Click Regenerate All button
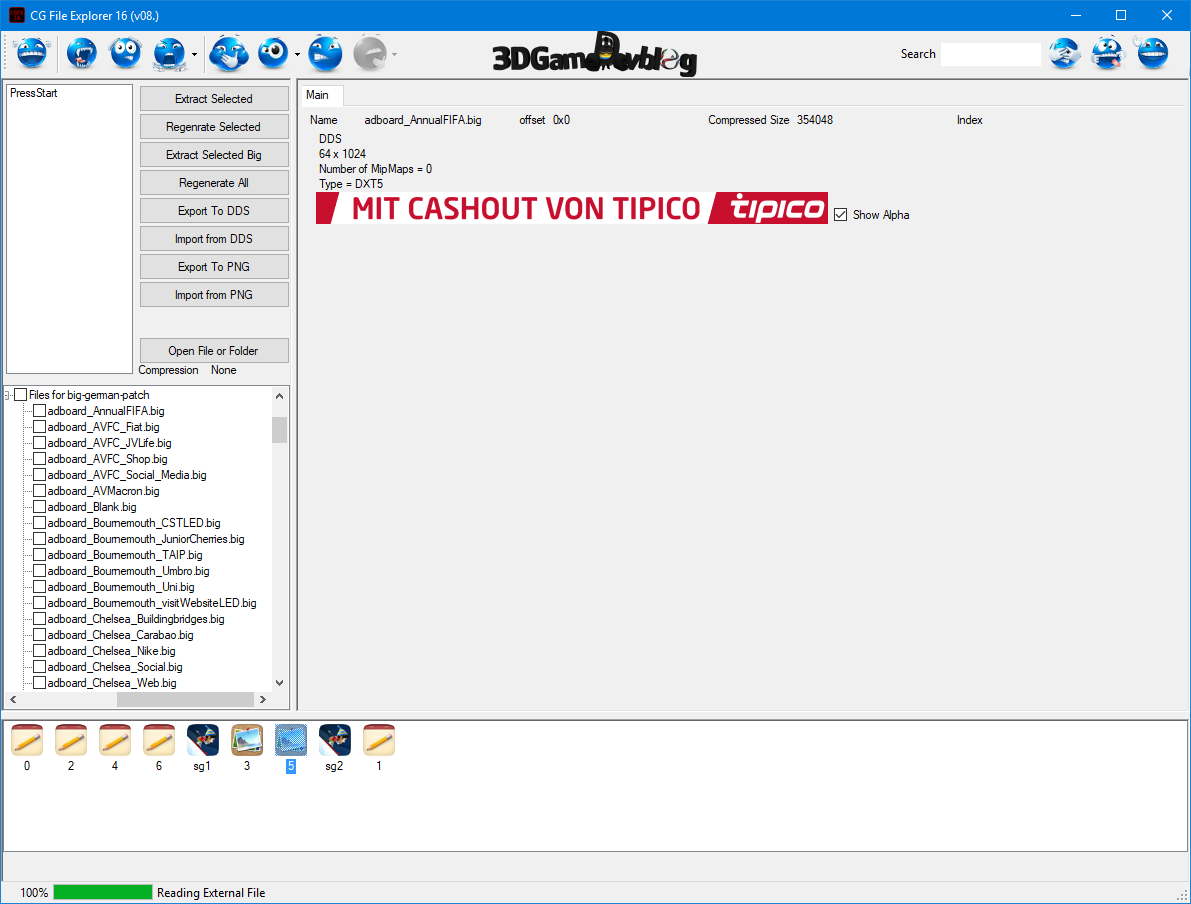1191x904 pixels. point(214,183)
